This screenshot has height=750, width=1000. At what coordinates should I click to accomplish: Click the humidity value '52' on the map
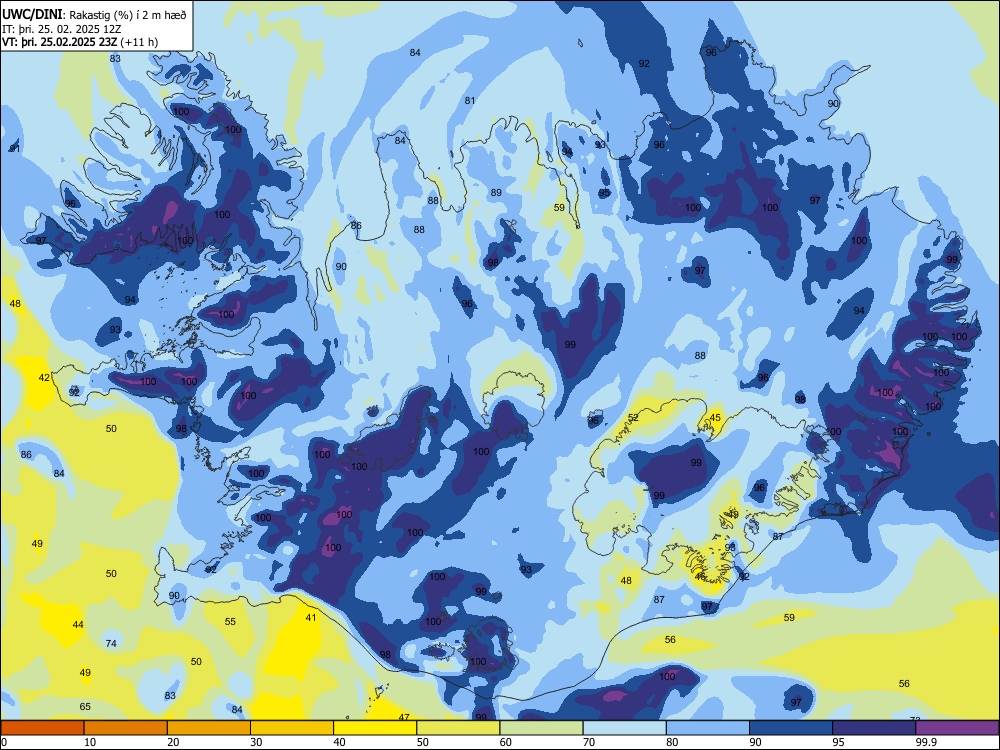pyautogui.click(x=633, y=418)
